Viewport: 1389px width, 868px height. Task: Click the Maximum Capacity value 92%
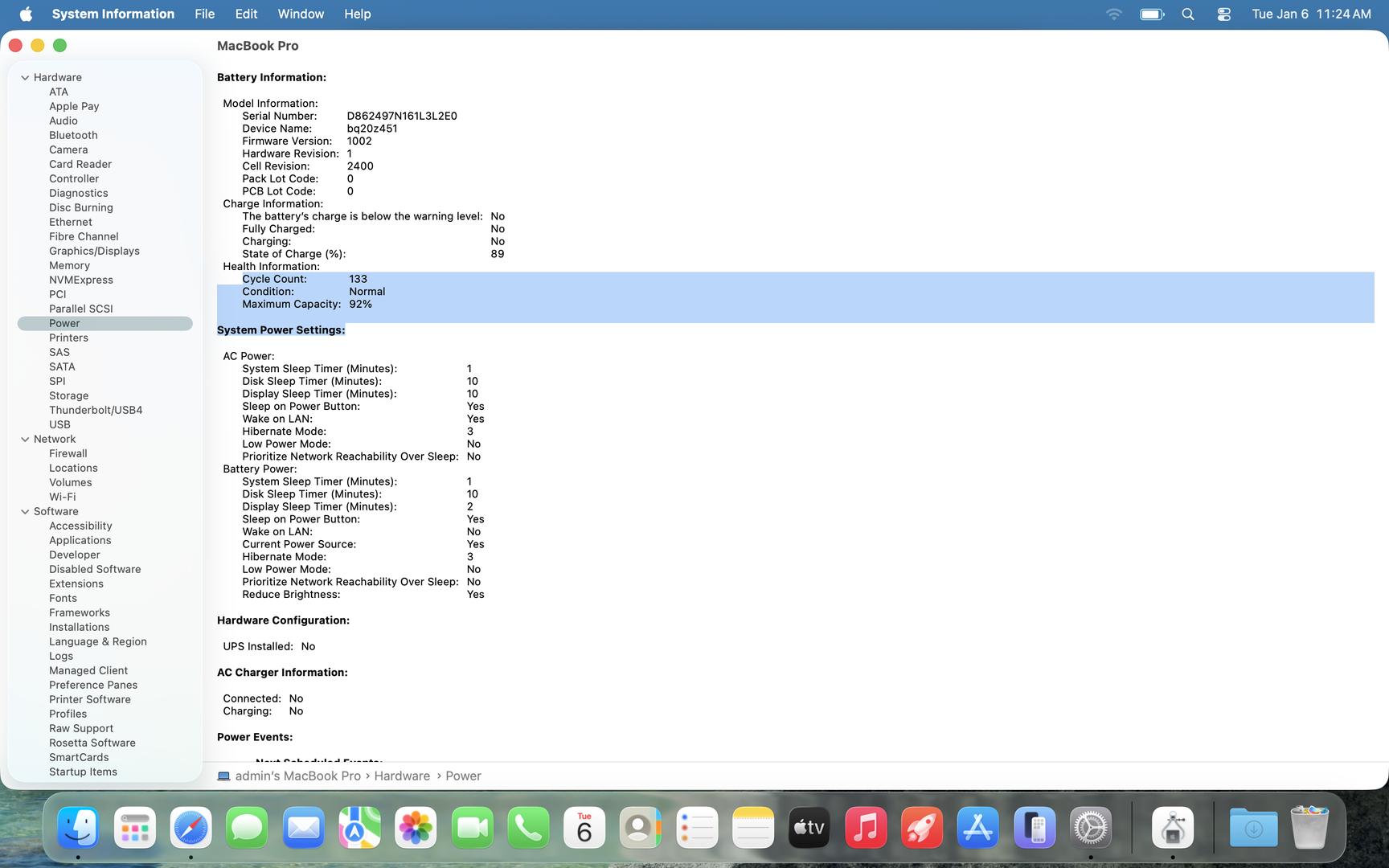click(x=360, y=304)
